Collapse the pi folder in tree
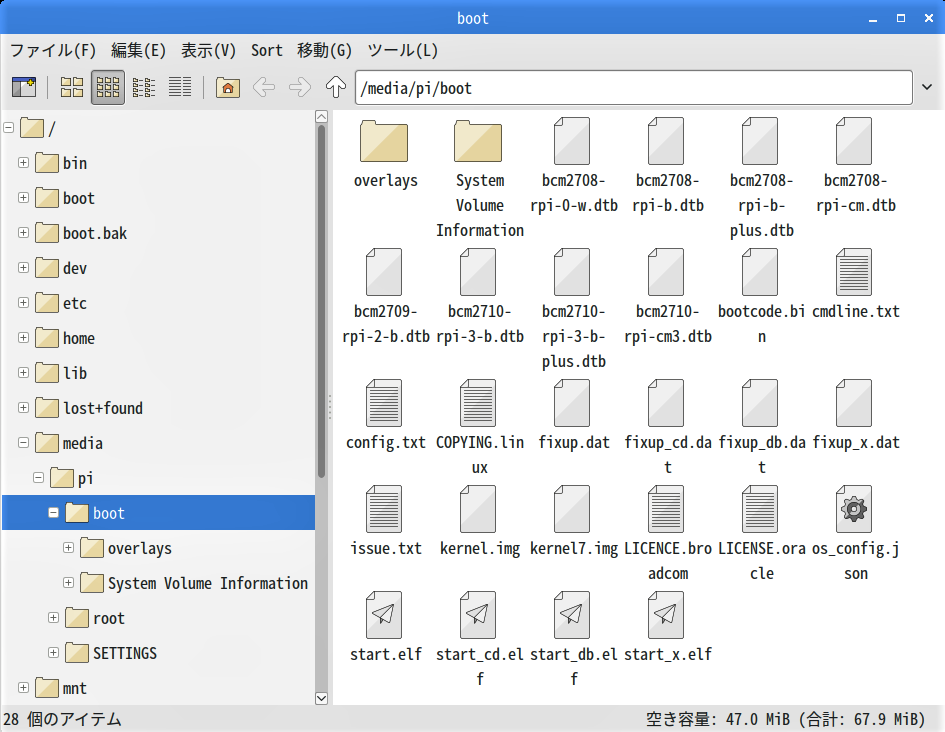945x732 pixels. [x=39, y=478]
